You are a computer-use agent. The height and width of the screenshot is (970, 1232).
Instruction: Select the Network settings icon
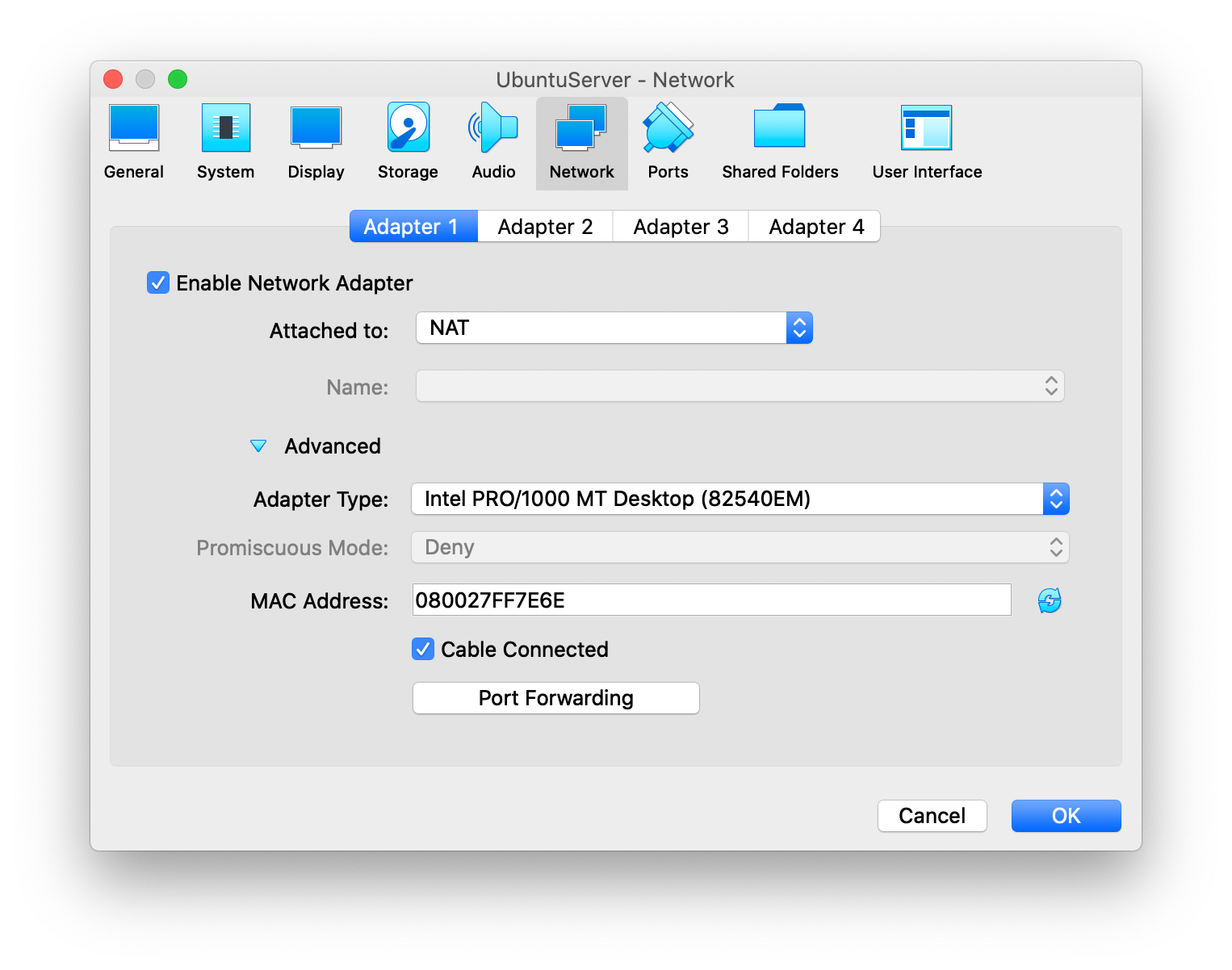582,142
